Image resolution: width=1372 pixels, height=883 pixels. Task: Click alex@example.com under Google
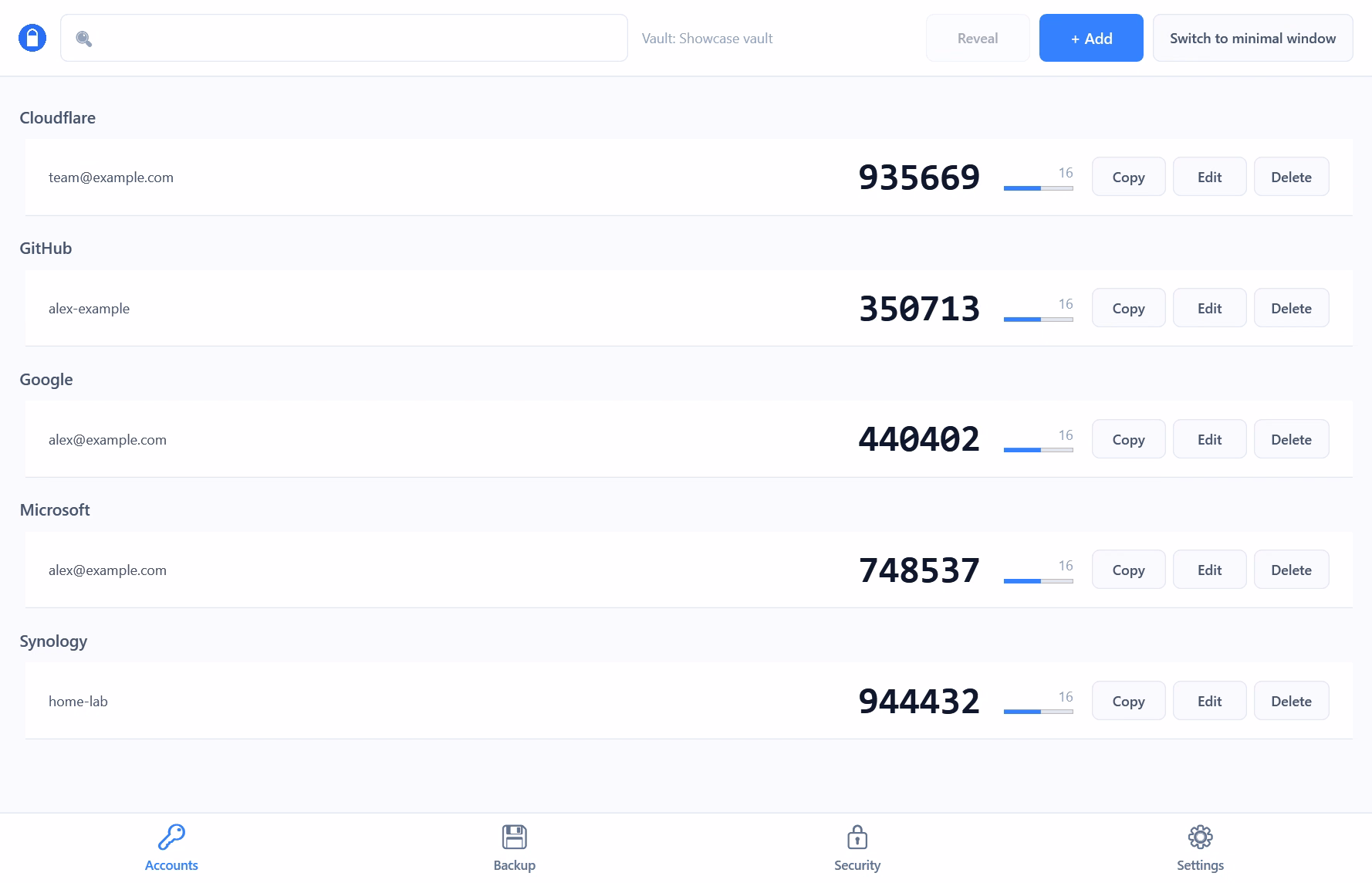point(107,440)
